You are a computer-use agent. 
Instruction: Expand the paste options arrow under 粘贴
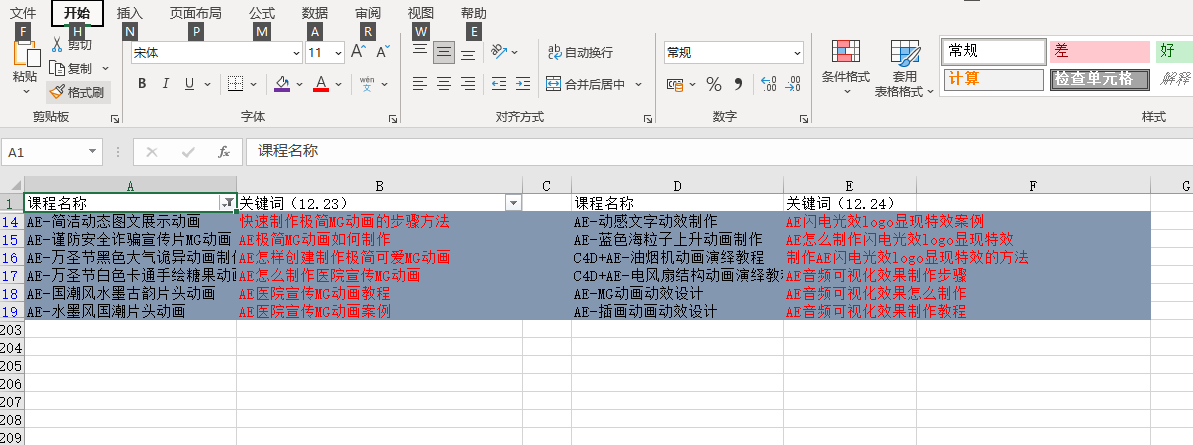(26, 92)
